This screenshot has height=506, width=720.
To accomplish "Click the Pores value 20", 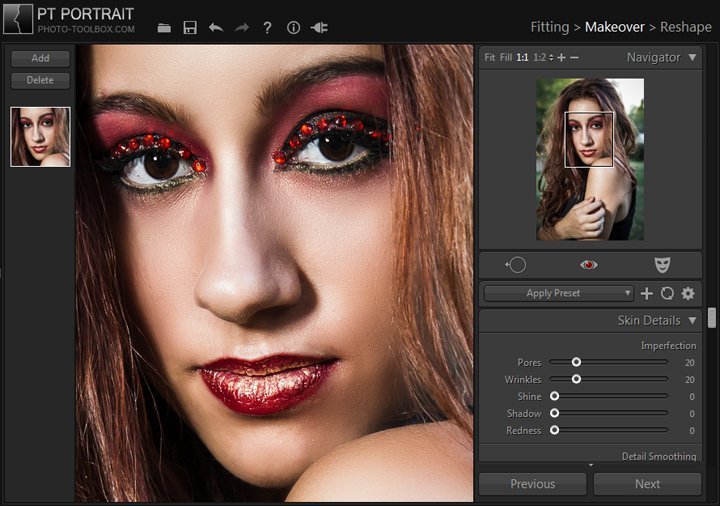I will (x=690, y=363).
